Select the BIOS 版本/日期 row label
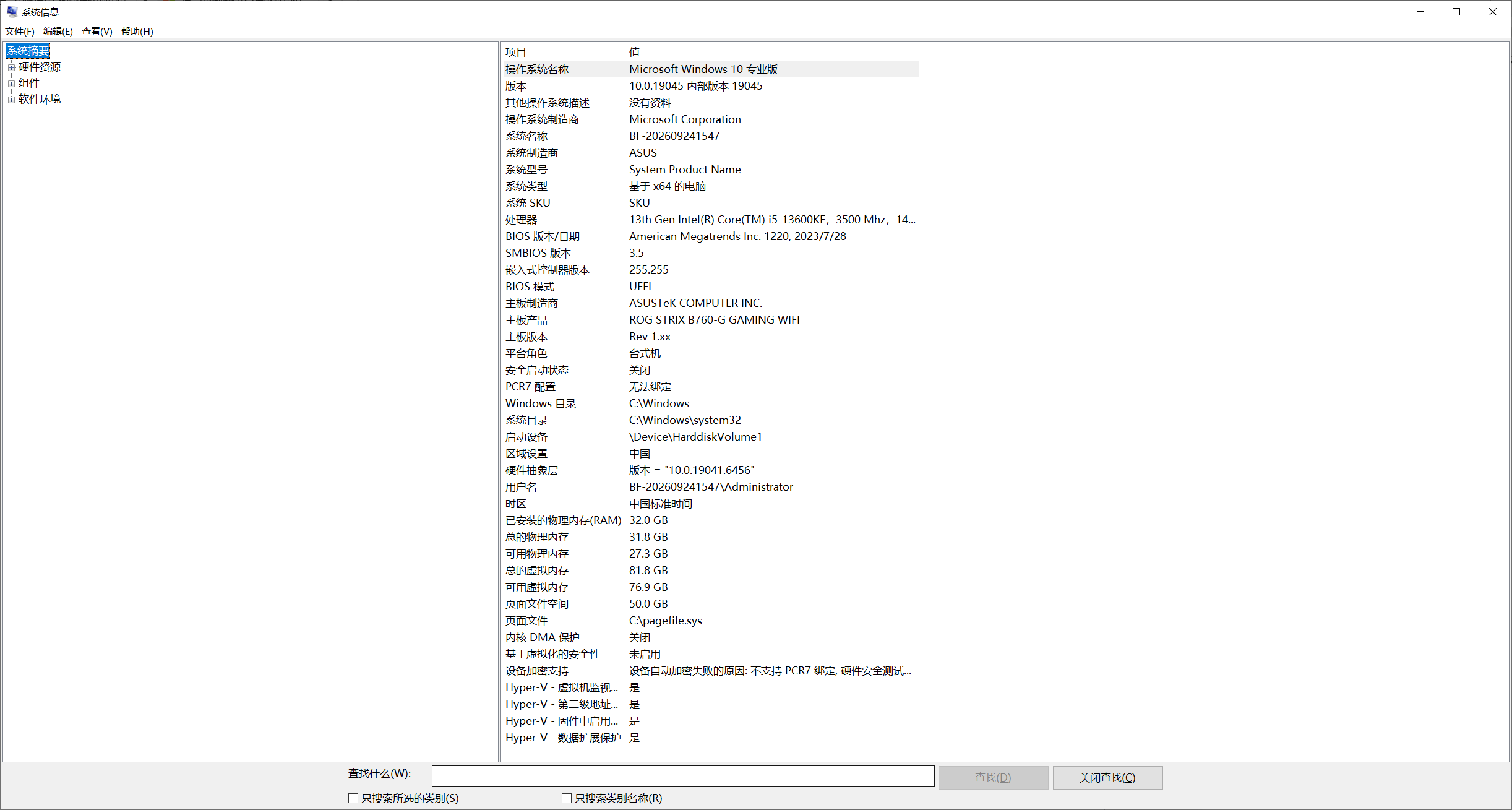 pos(543,236)
